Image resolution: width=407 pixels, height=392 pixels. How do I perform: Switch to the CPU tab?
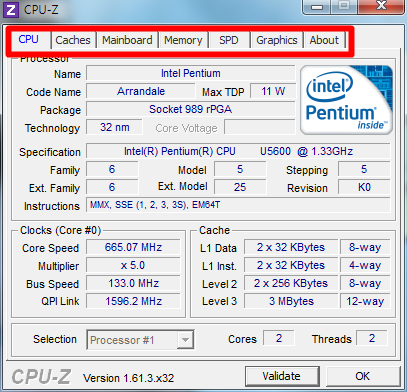click(29, 39)
